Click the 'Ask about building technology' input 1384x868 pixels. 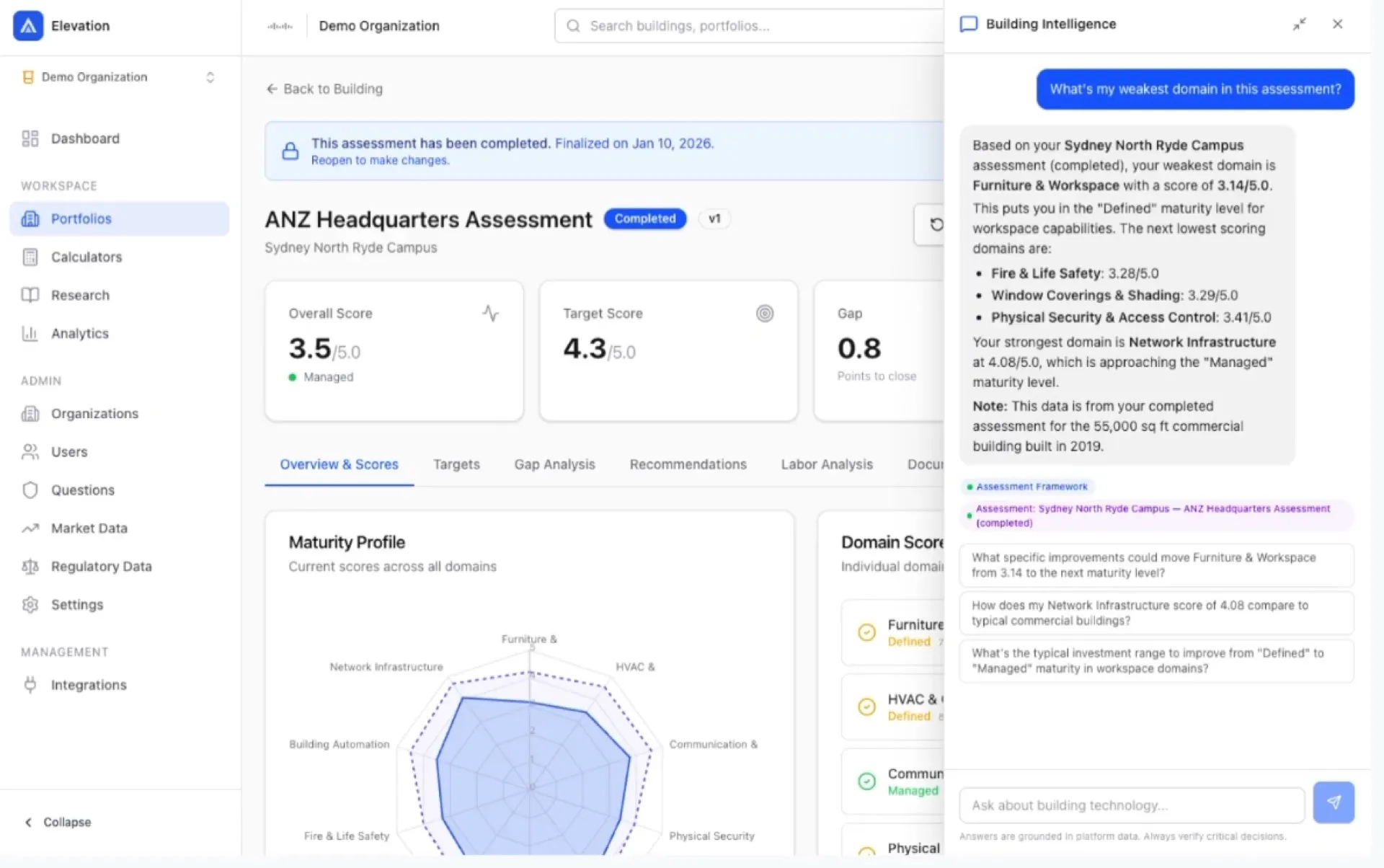point(1130,805)
